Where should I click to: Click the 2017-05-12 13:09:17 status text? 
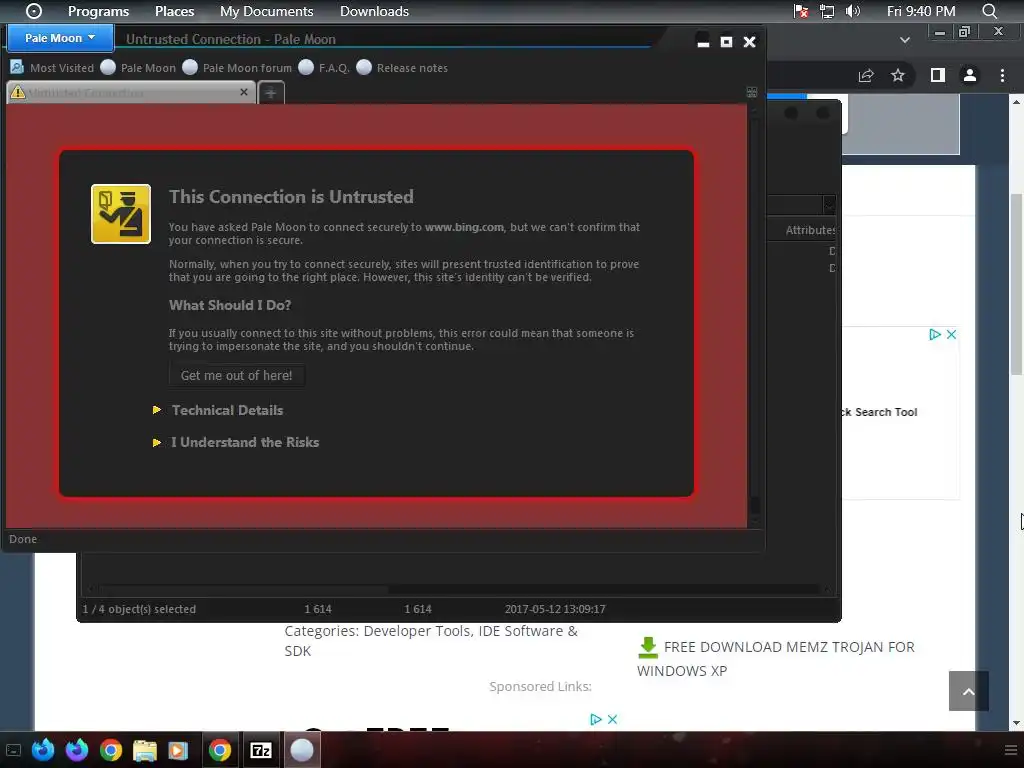pyautogui.click(x=555, y=609)
